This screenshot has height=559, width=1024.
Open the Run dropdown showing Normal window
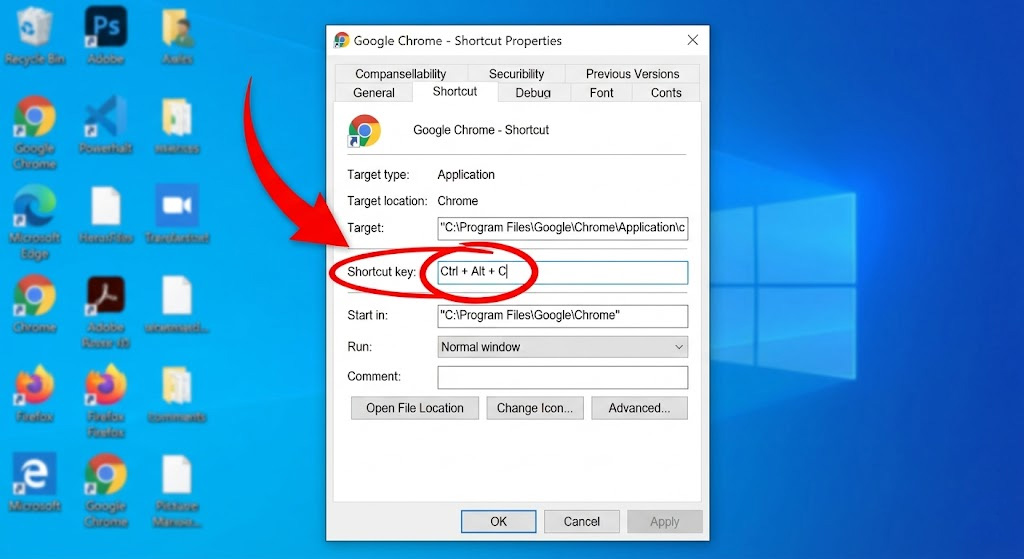tap(562, 347)
